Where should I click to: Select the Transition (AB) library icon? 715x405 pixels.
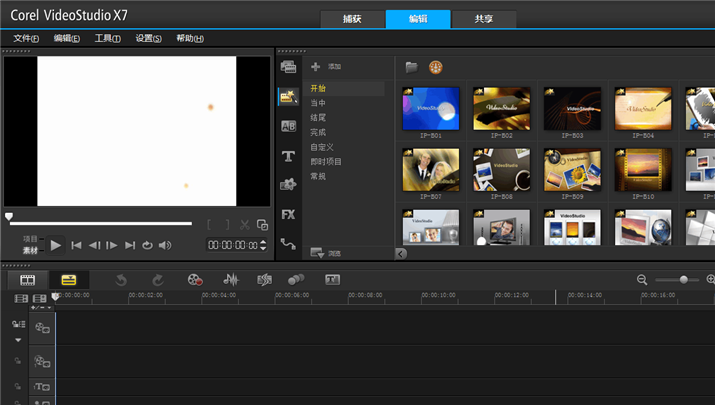(289, 126)
